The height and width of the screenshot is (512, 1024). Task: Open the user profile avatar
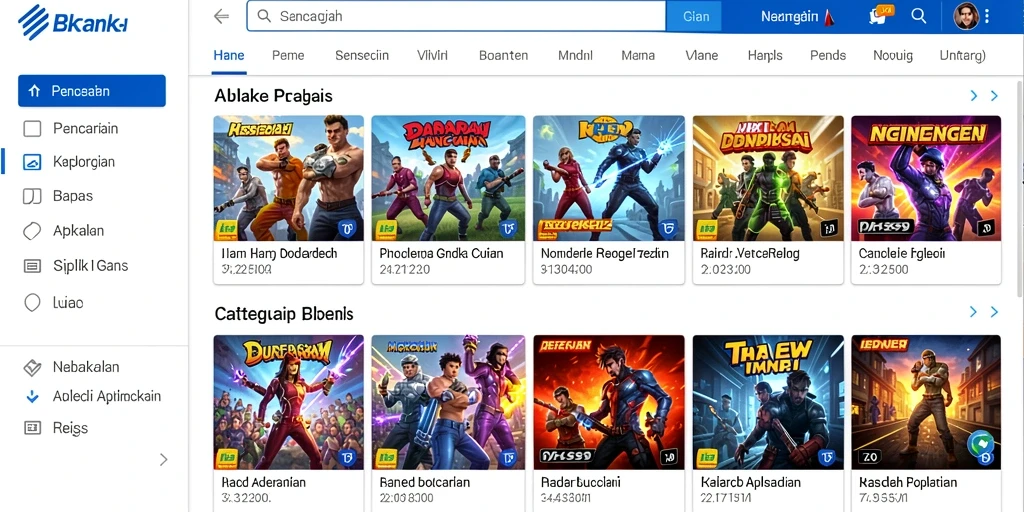pyautogui.click(x=967, y=16)
